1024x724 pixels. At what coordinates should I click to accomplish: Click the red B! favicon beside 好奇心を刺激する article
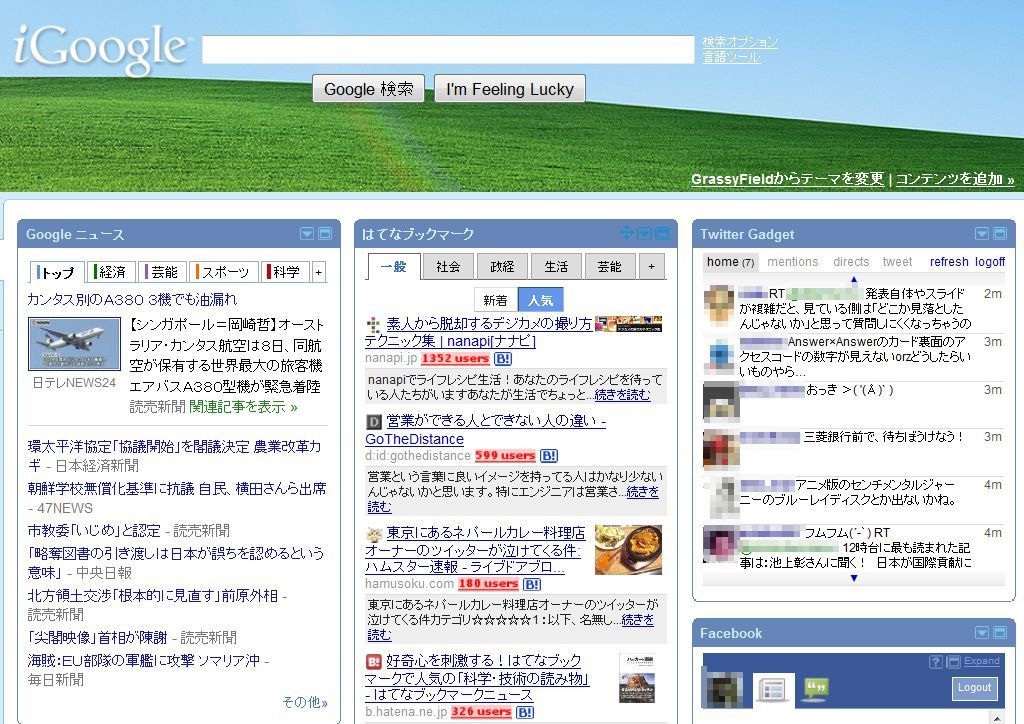[373, 662]
